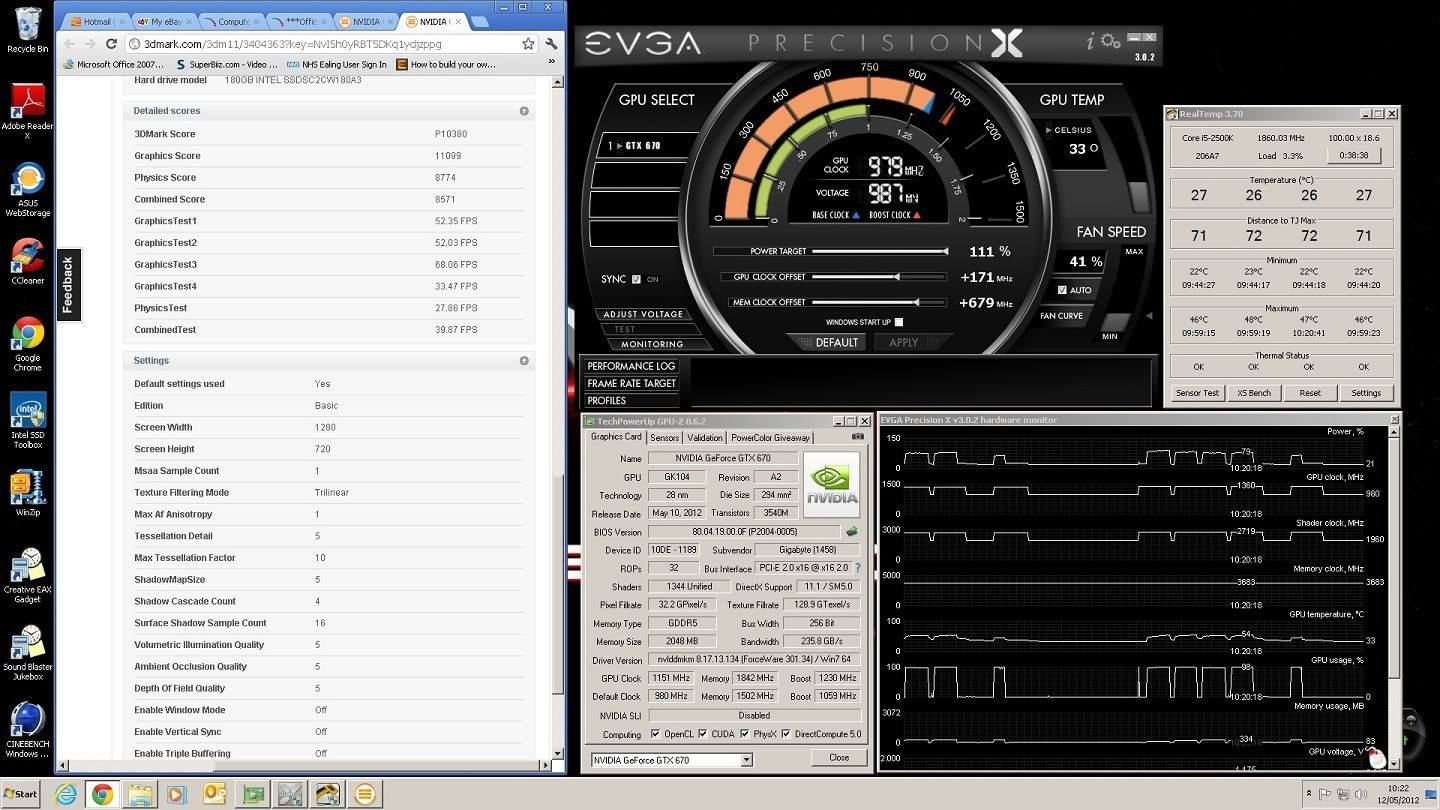Open the Windows Start button

click(x=21, y=795)
